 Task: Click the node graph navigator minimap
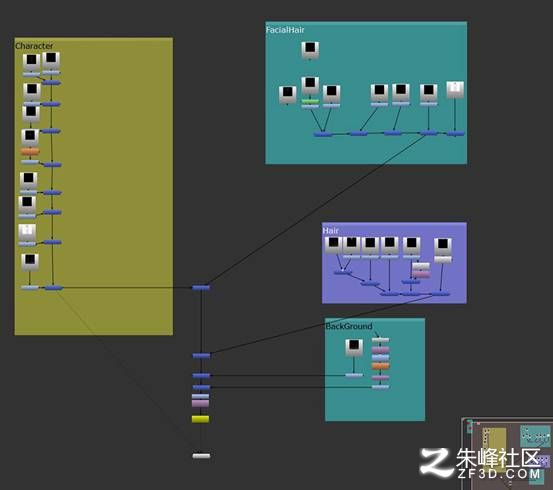[507, 453]
